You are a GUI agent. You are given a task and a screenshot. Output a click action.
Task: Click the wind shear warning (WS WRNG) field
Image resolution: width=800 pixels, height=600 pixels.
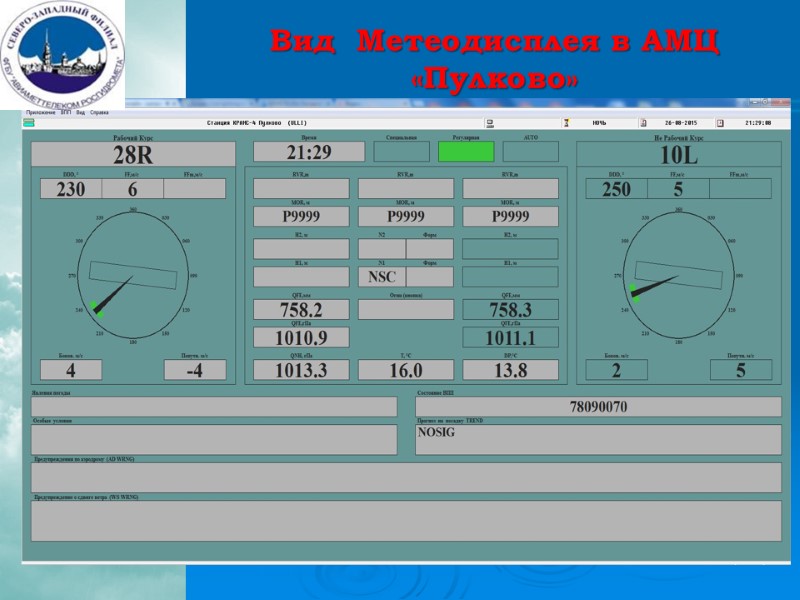[406, 521]
